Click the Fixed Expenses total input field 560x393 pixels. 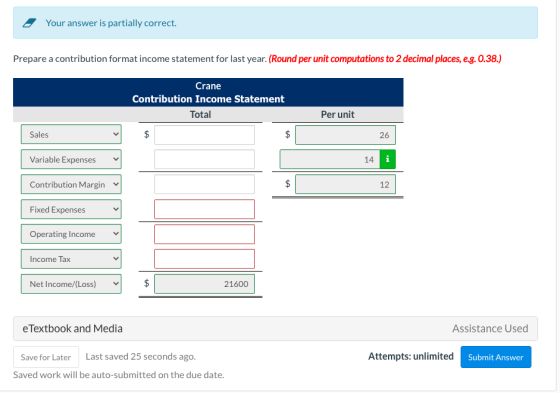tap(204, 209)
